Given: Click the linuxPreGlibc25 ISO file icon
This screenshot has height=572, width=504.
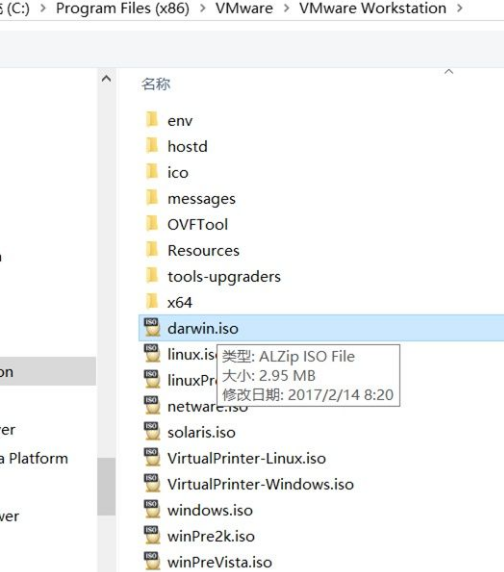Looking at the screenshot, I should pos(152,379).
